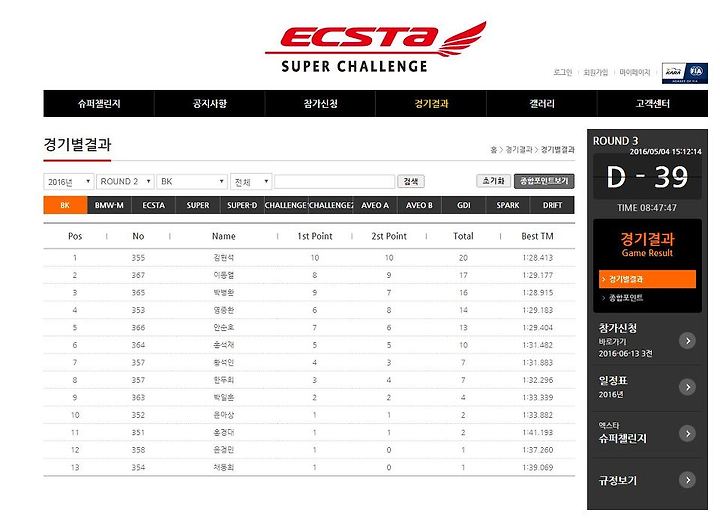The height and width of the screenshot is (528, 720).
Task: Click 홈 in the breadcrumb
Action: pos(494,150)
